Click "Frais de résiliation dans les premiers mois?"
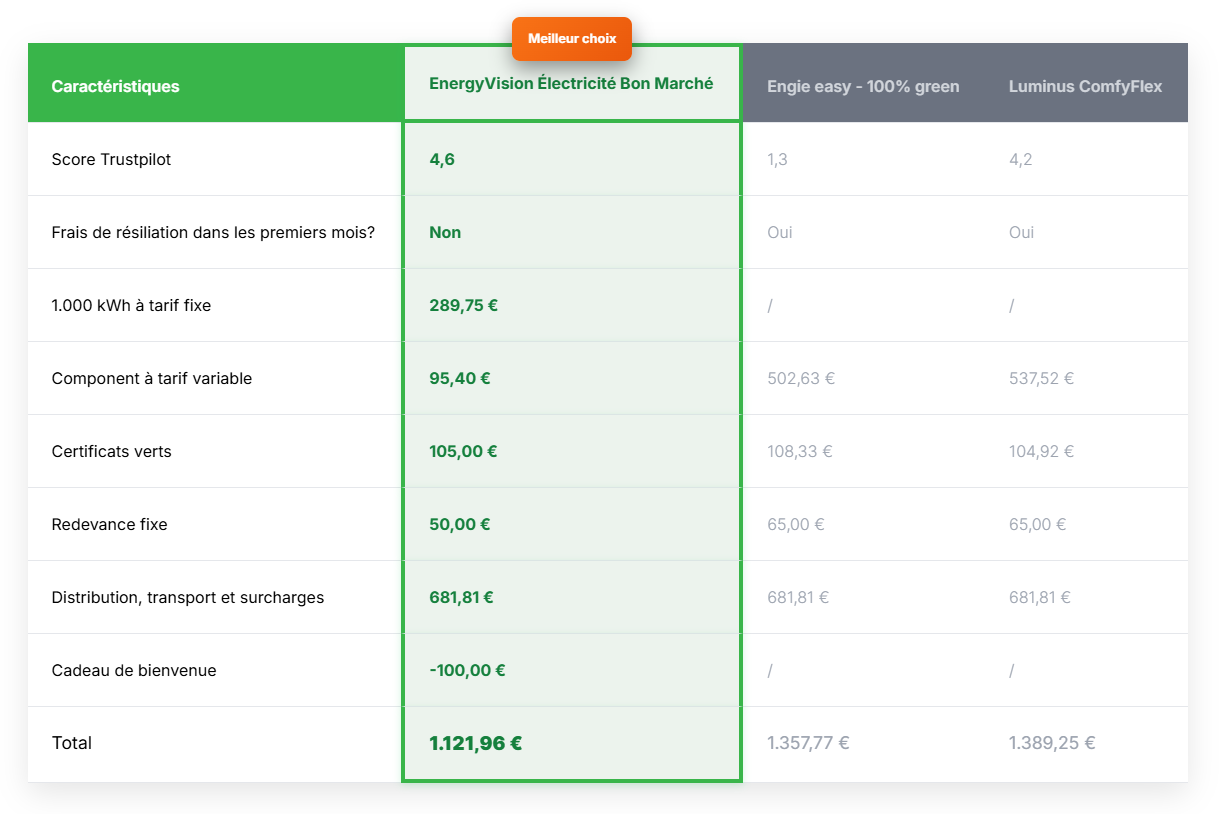Screen dimensions: 1219x814 (x=213, y=232)
